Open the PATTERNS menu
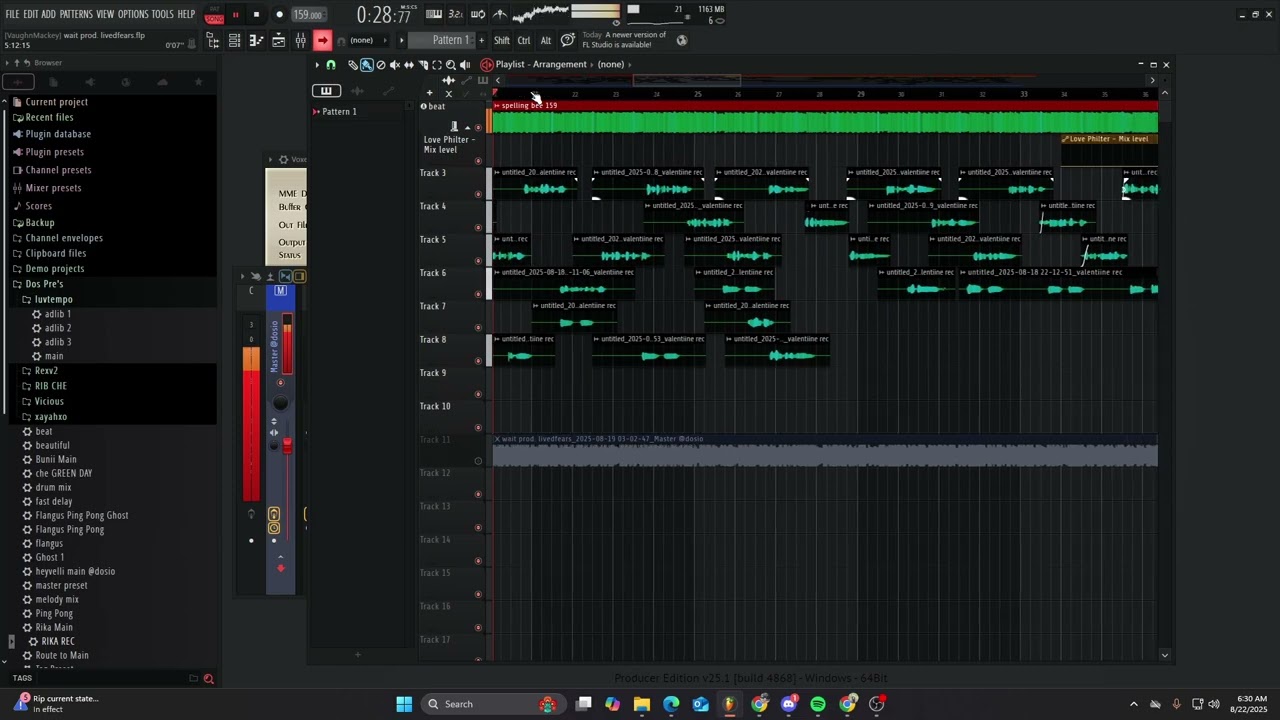Image resolution: width=1280 pixels, height=720 pixels. pyautogui.click(x=76, y=14)
